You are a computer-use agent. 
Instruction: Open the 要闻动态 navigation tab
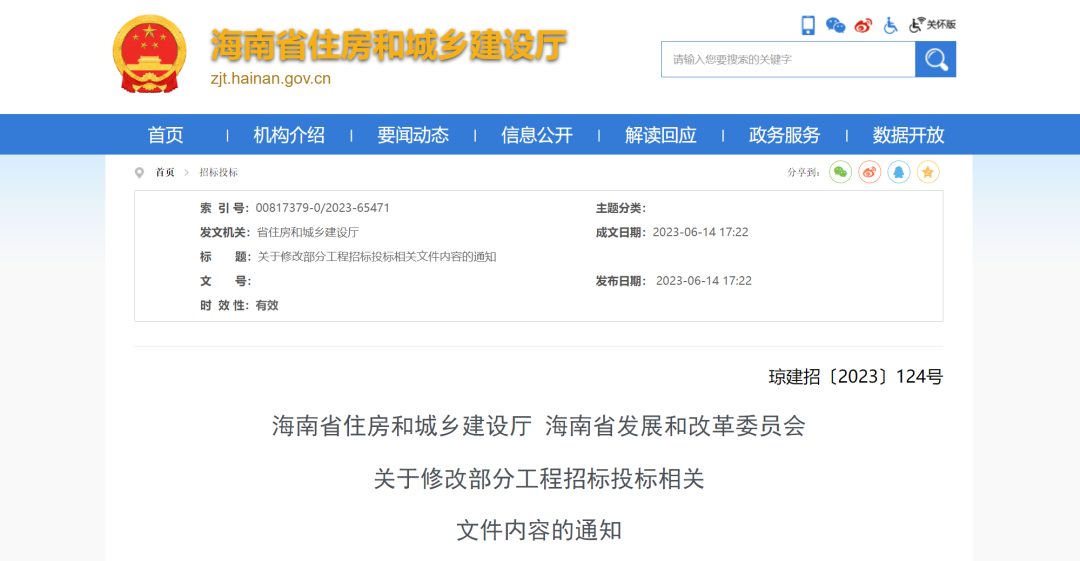tap(413, 135)
